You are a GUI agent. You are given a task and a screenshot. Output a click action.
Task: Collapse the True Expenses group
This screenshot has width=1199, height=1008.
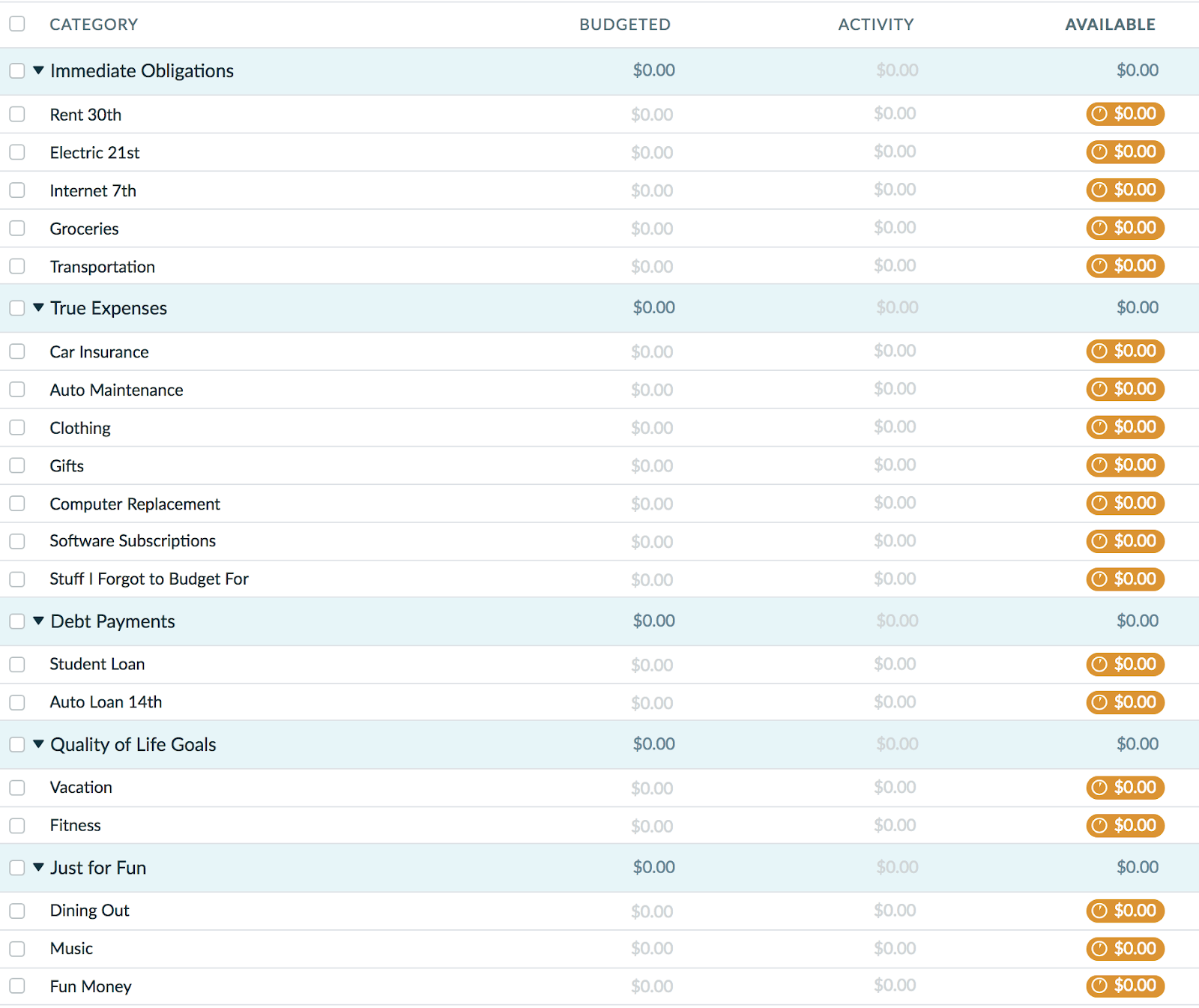pyautogui.click(x=39, y=308)
